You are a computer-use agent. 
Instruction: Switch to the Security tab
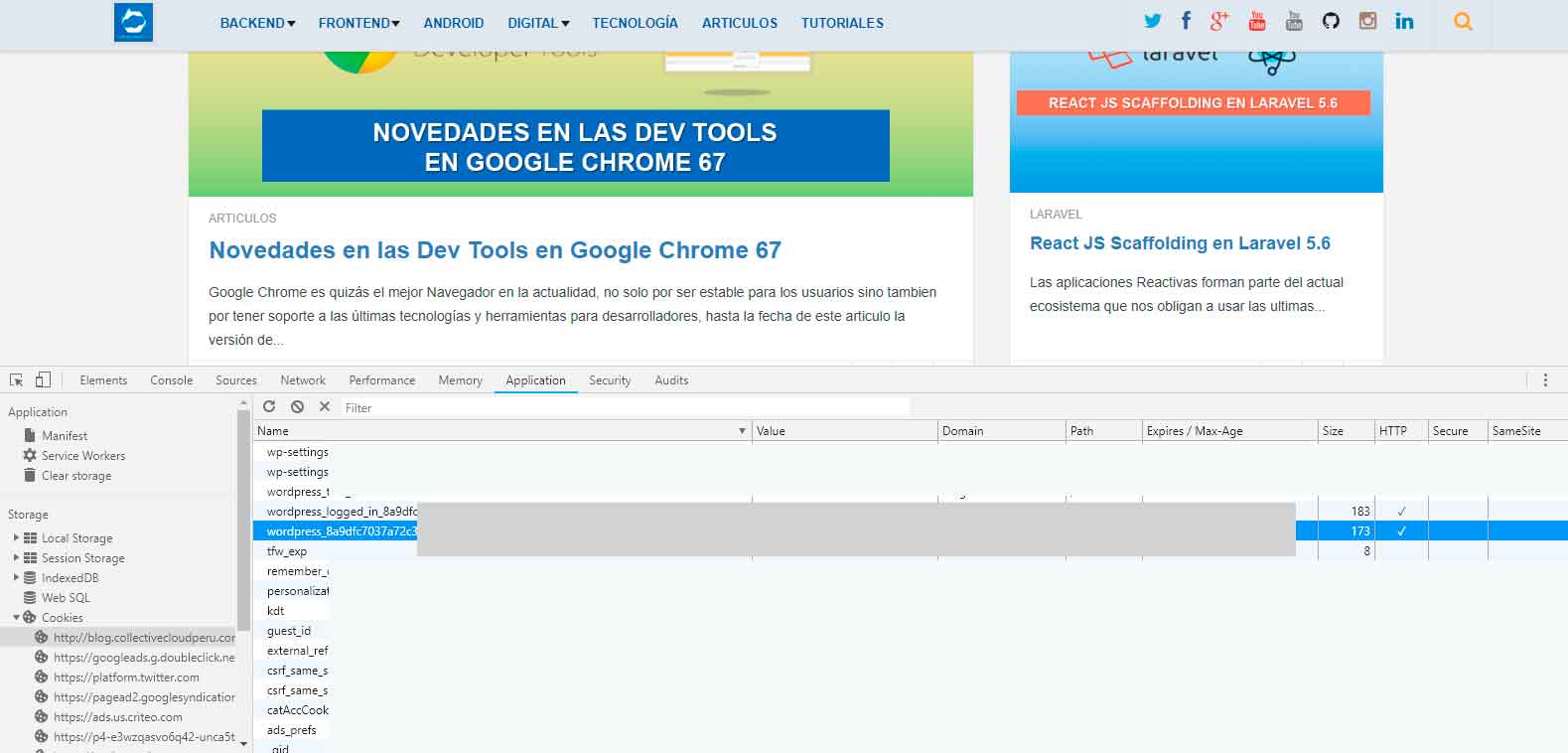point(610,380)
